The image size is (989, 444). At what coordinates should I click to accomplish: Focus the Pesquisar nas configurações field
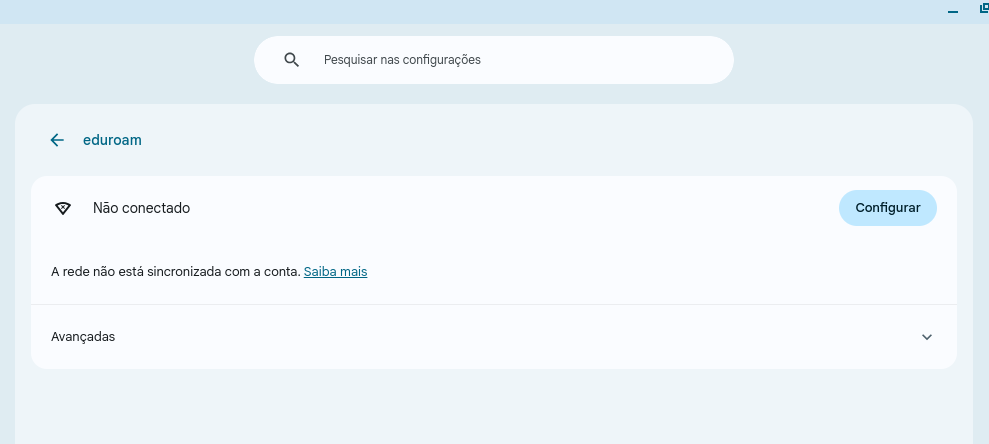(494, 60)
